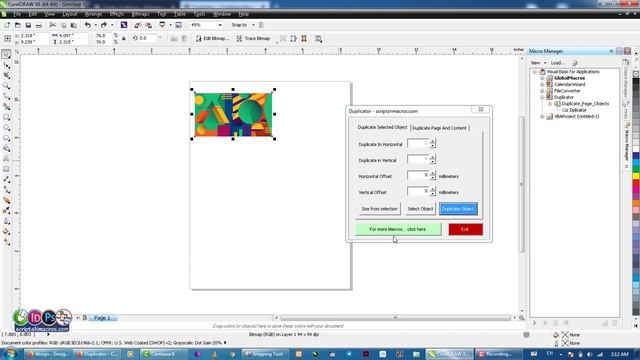Click the Save disk icon
The width and height of the screenshot is (640, 360).
(28, 25)
